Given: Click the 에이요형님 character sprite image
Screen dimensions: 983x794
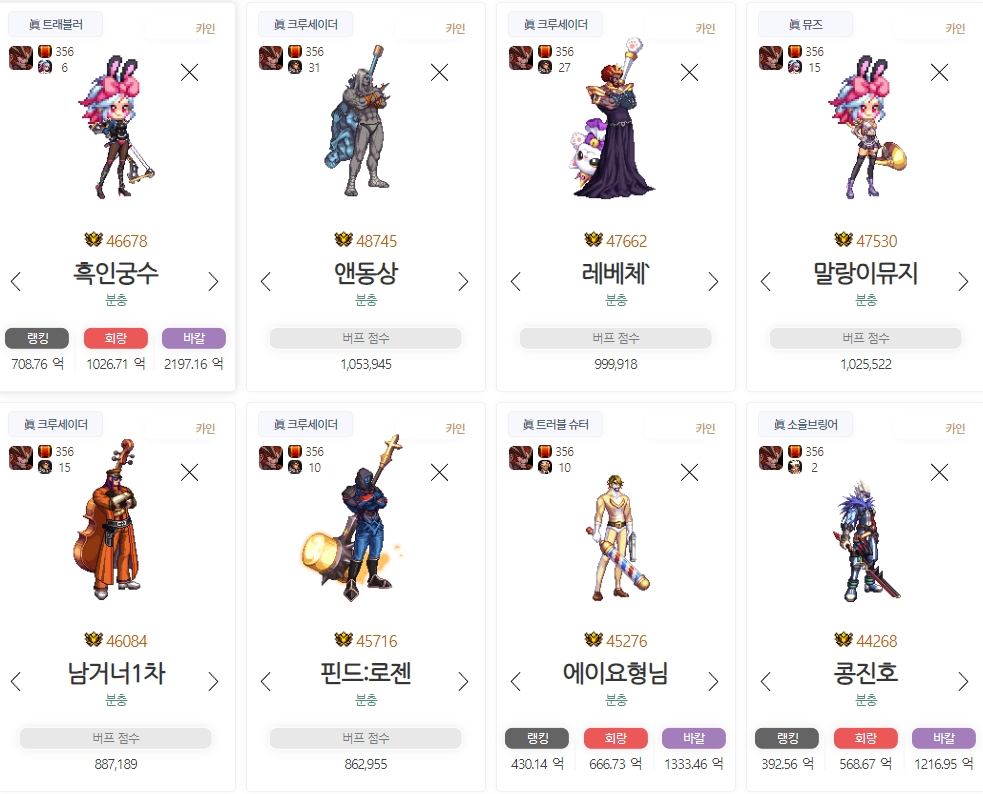Looking at the screenshot, I should coord(616,538).
